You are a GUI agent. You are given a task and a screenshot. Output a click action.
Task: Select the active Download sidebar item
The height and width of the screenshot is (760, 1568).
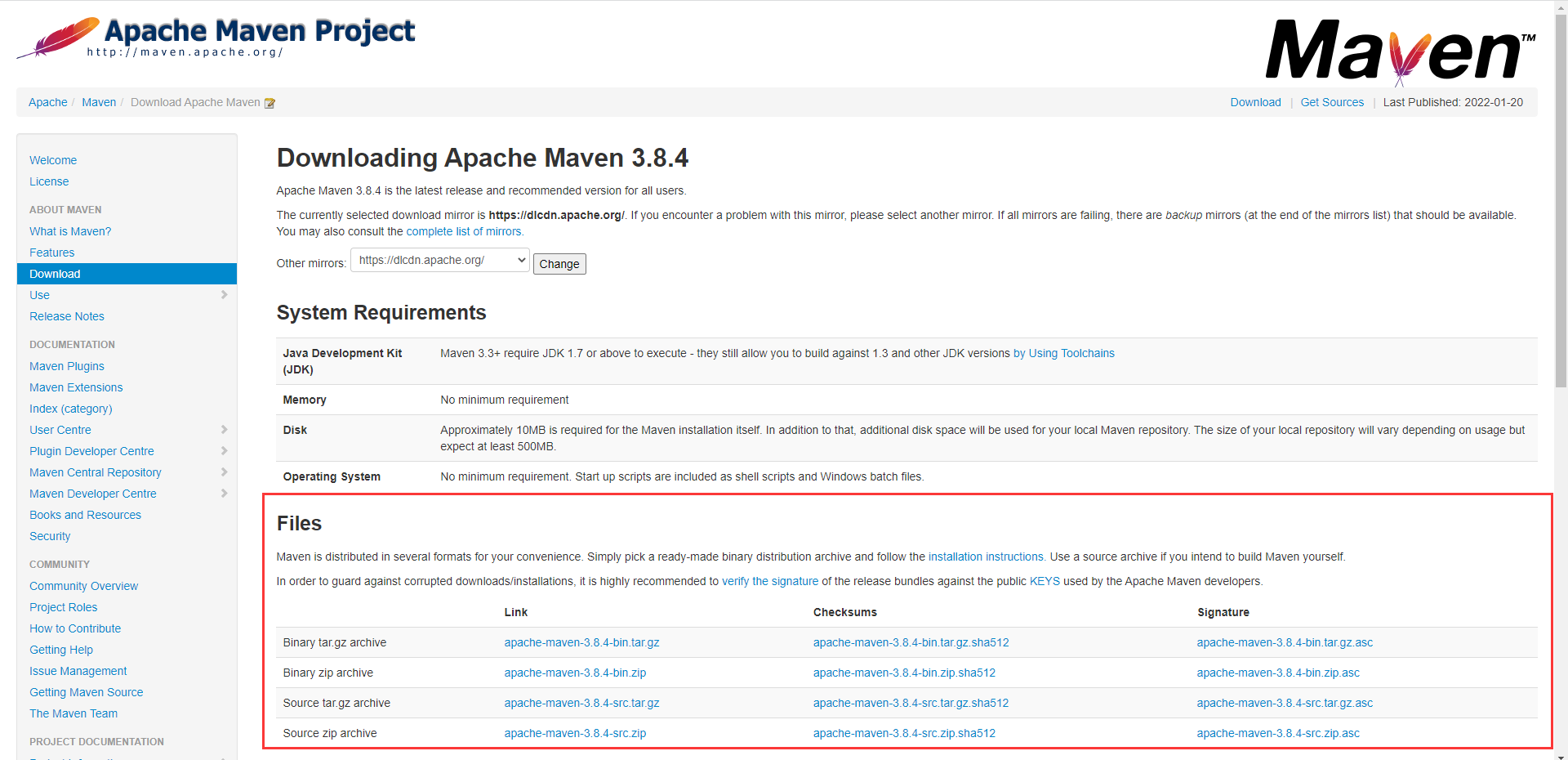pos(127,274)
